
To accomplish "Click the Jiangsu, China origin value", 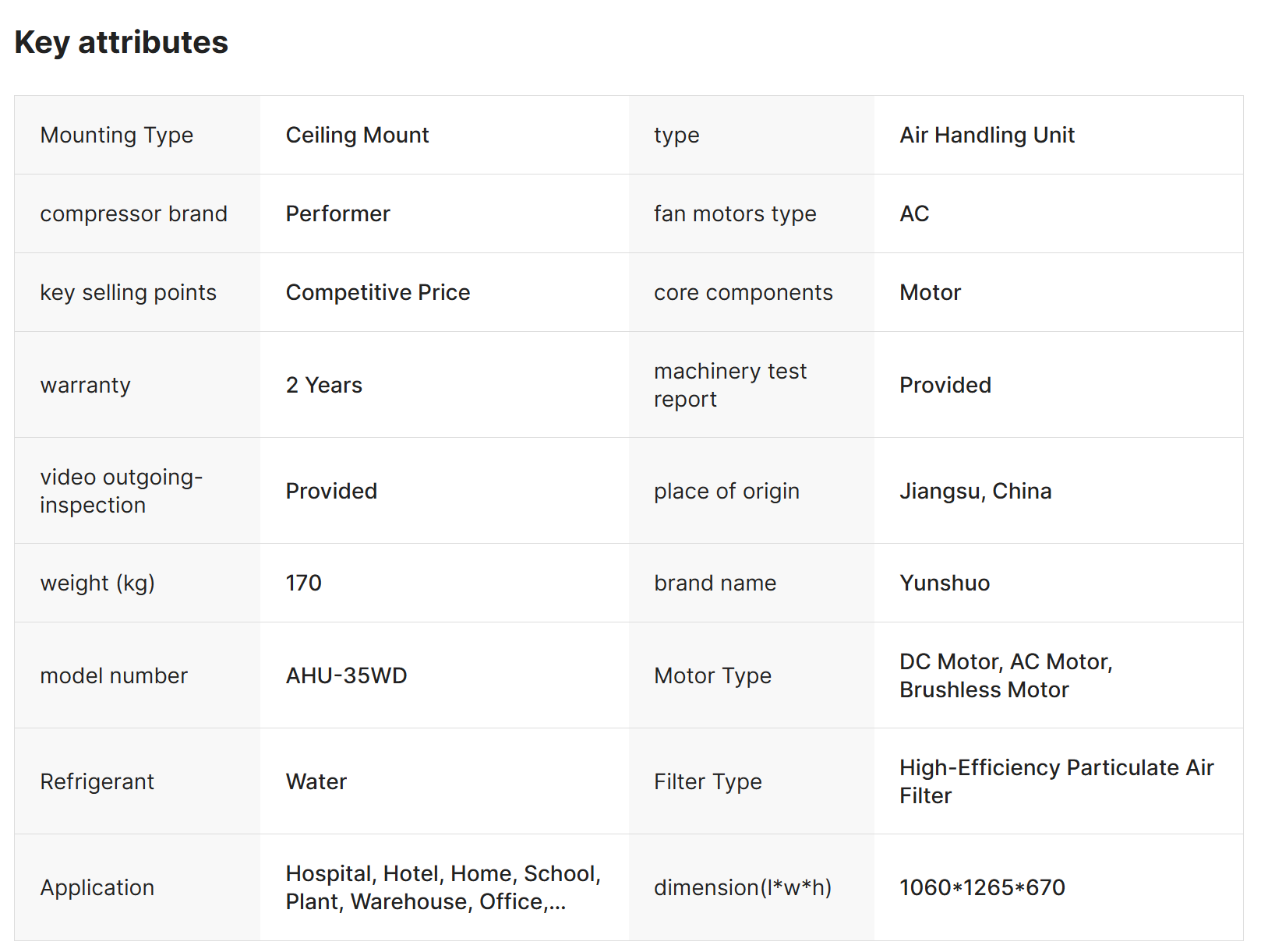I will 975,491.
